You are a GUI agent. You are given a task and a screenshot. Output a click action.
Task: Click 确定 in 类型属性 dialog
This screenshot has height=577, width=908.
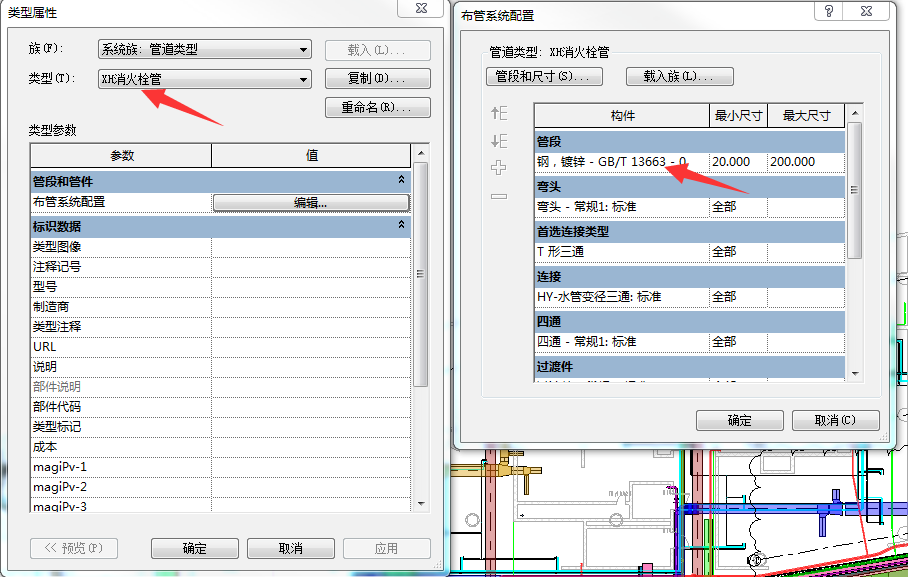(x=195, y=548)
